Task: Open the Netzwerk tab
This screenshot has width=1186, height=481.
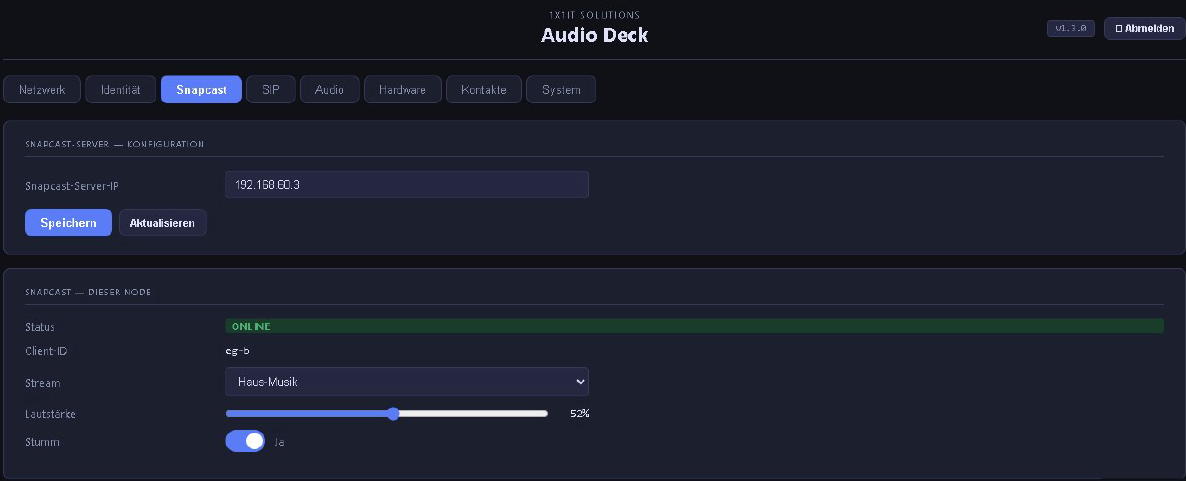Action: tap(42, 89)
